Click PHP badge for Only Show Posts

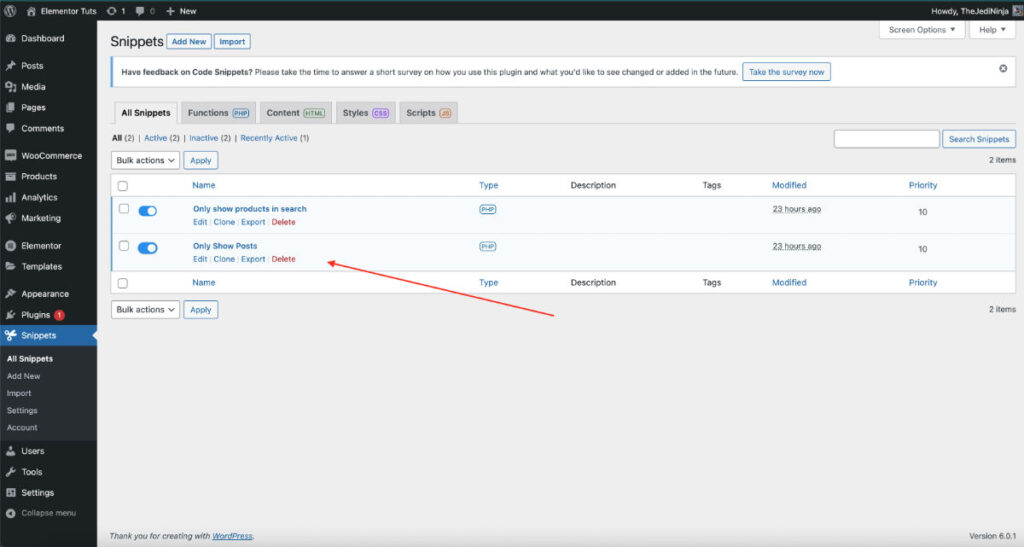pos(488,247)
